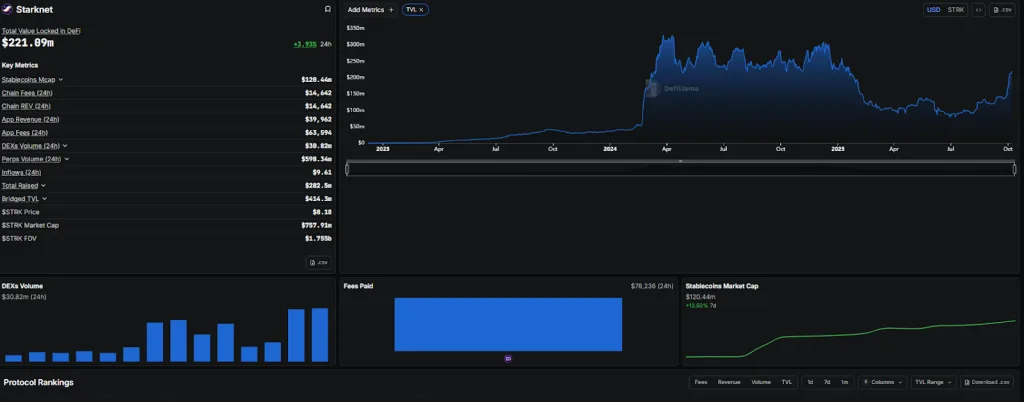Switch chart denomination to STRK
This screenshot has height=402, width=1024.
(956, 9)
